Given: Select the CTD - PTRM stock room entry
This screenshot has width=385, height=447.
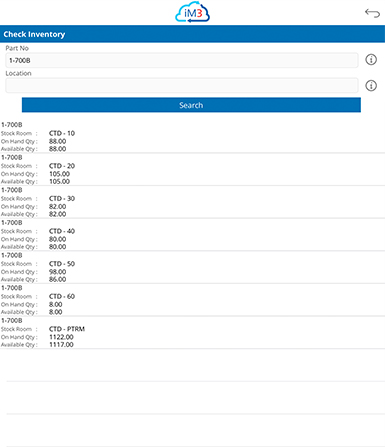Looking at the screenshot, I should (x=192, y=333).
